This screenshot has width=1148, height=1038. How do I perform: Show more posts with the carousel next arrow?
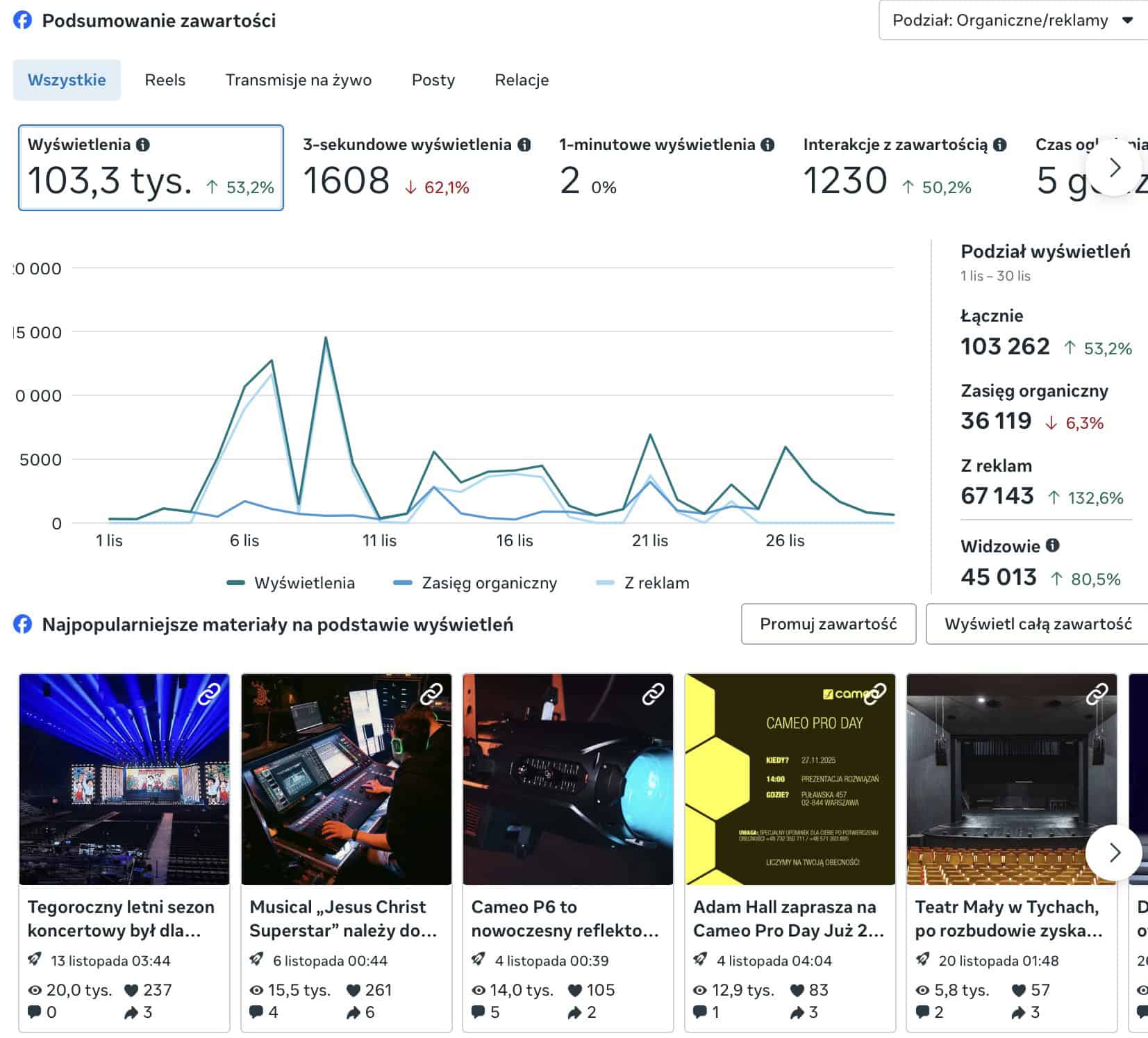pos(1114,852)
